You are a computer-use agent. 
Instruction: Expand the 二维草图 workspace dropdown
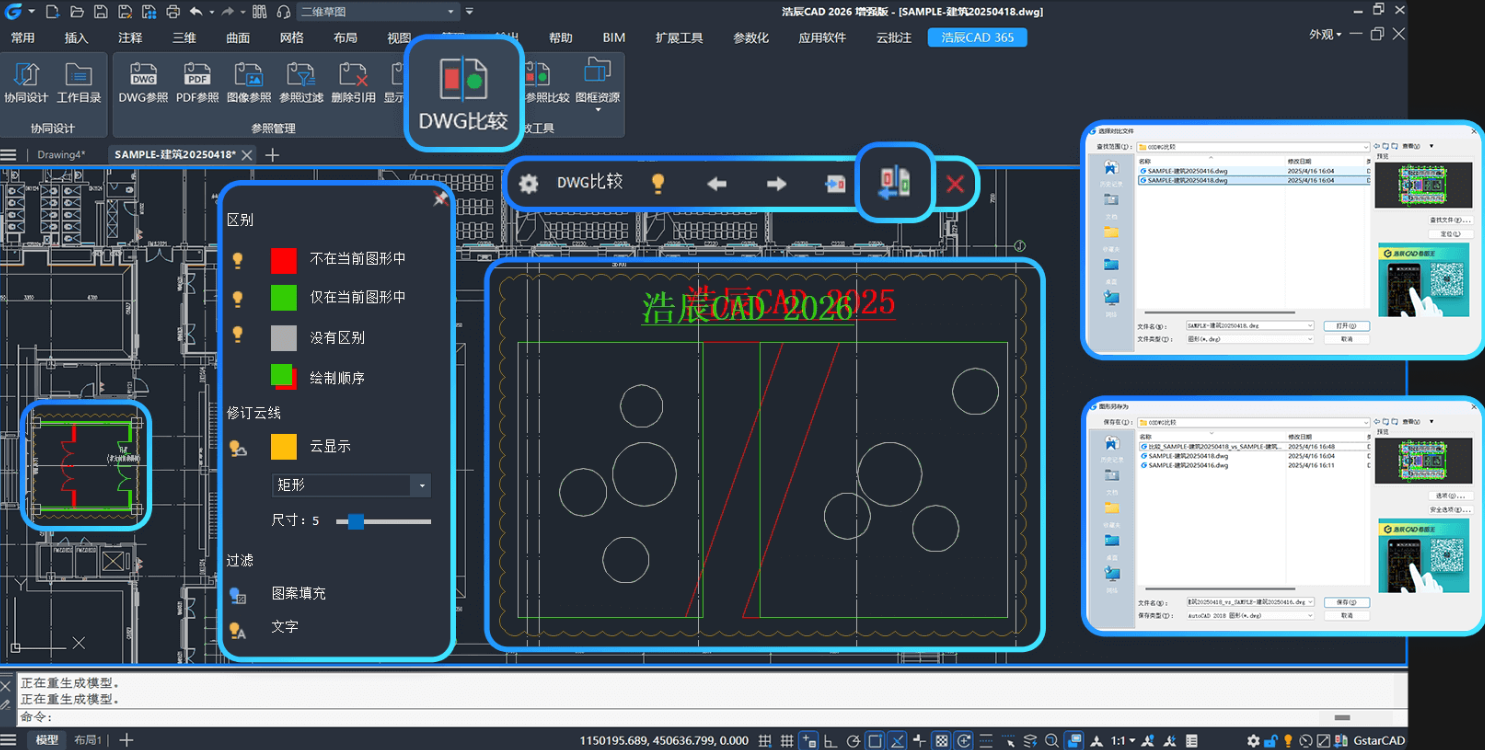(x=451, y=12)
